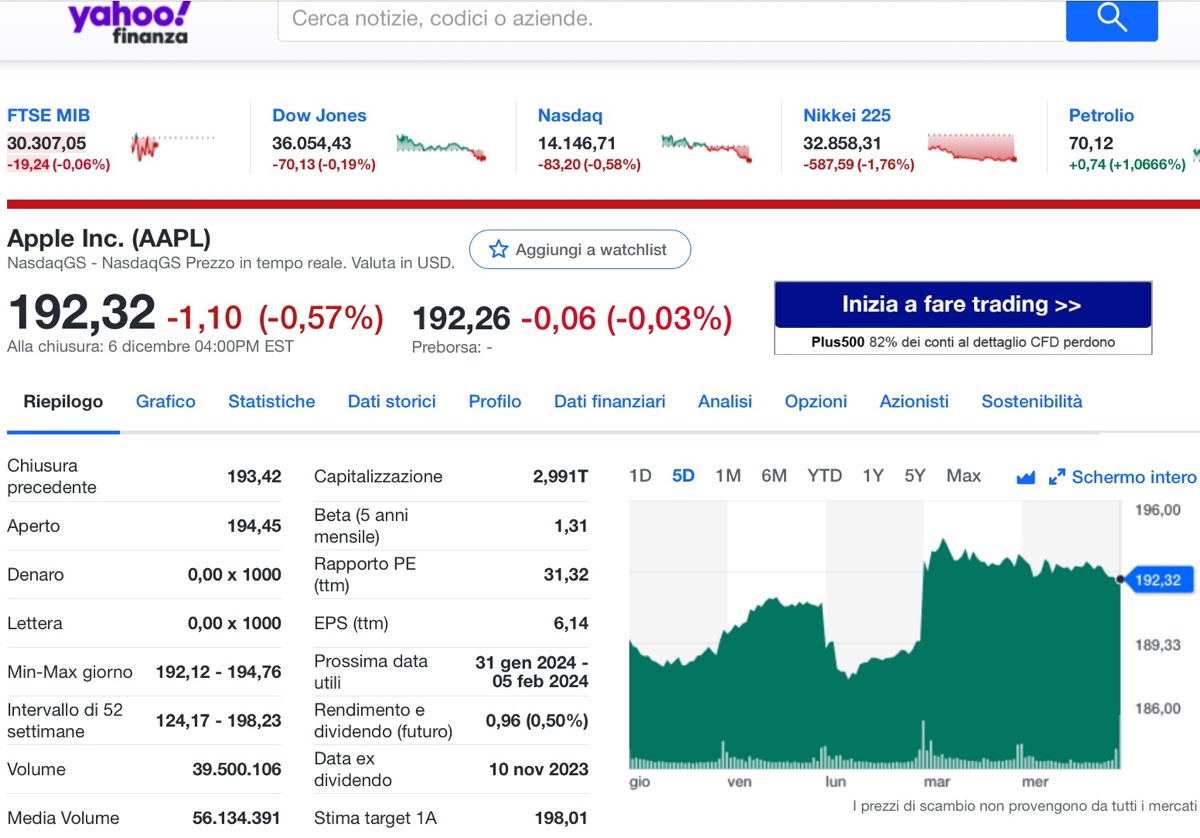Switch the chart type with the area chart icon

coord(1025,478)
